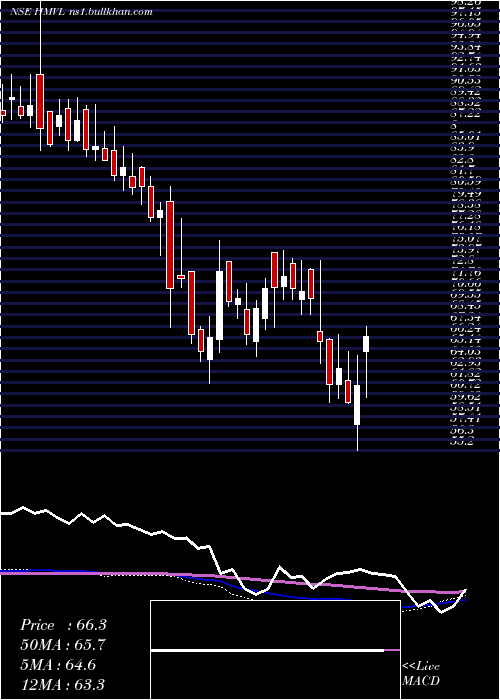The width and height of the screenshot is (500, 700).
Task: Click the 83.9 price axis label
Action: coord(462,149)
